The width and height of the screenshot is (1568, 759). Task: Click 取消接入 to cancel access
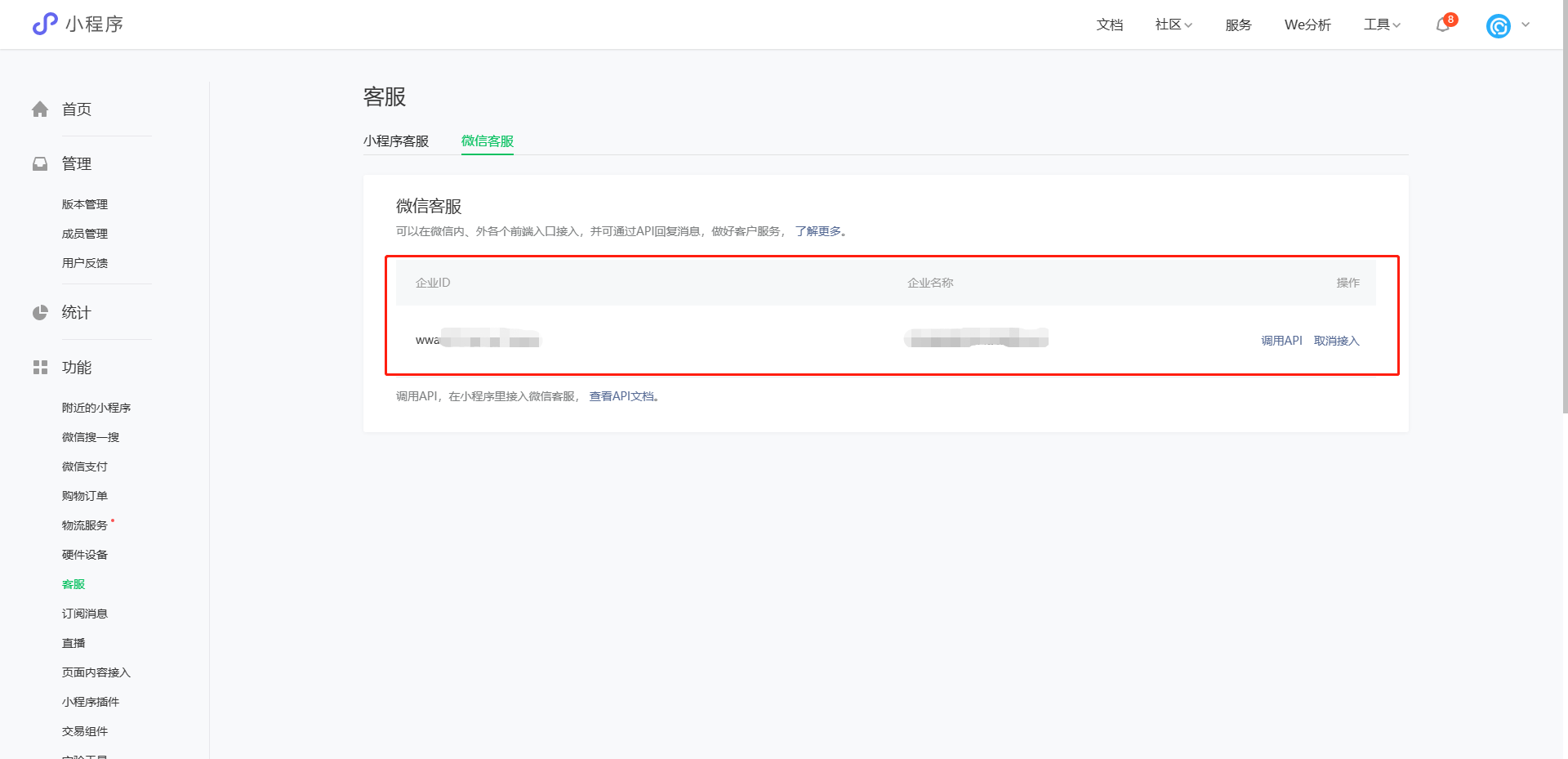click(1336, 341)
